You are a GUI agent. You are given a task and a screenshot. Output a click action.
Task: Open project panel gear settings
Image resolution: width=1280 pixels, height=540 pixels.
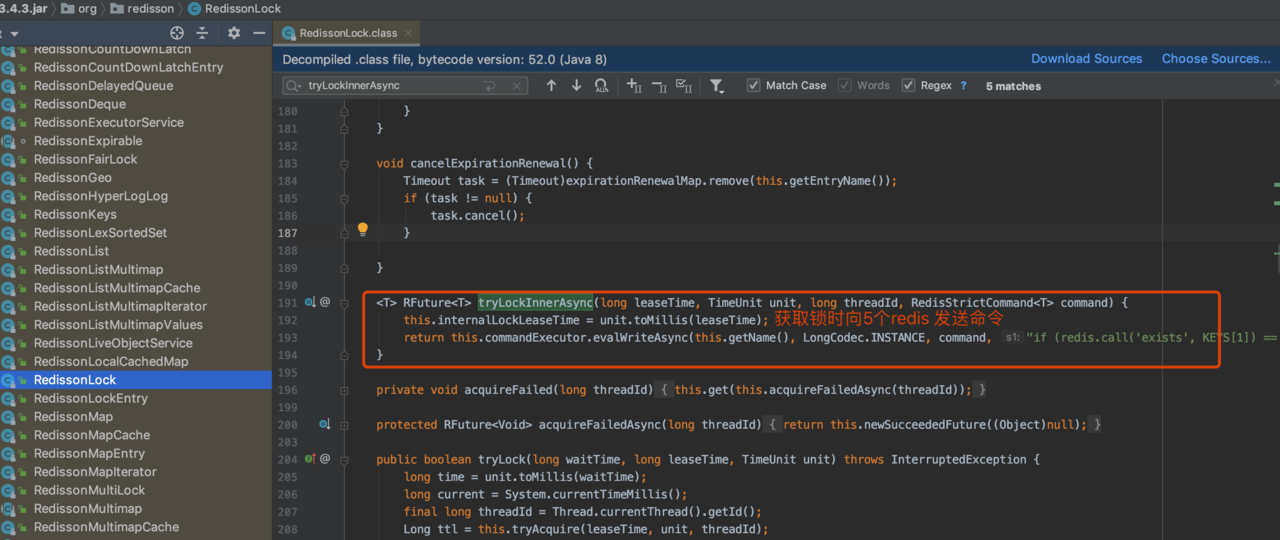pos(234,33)
